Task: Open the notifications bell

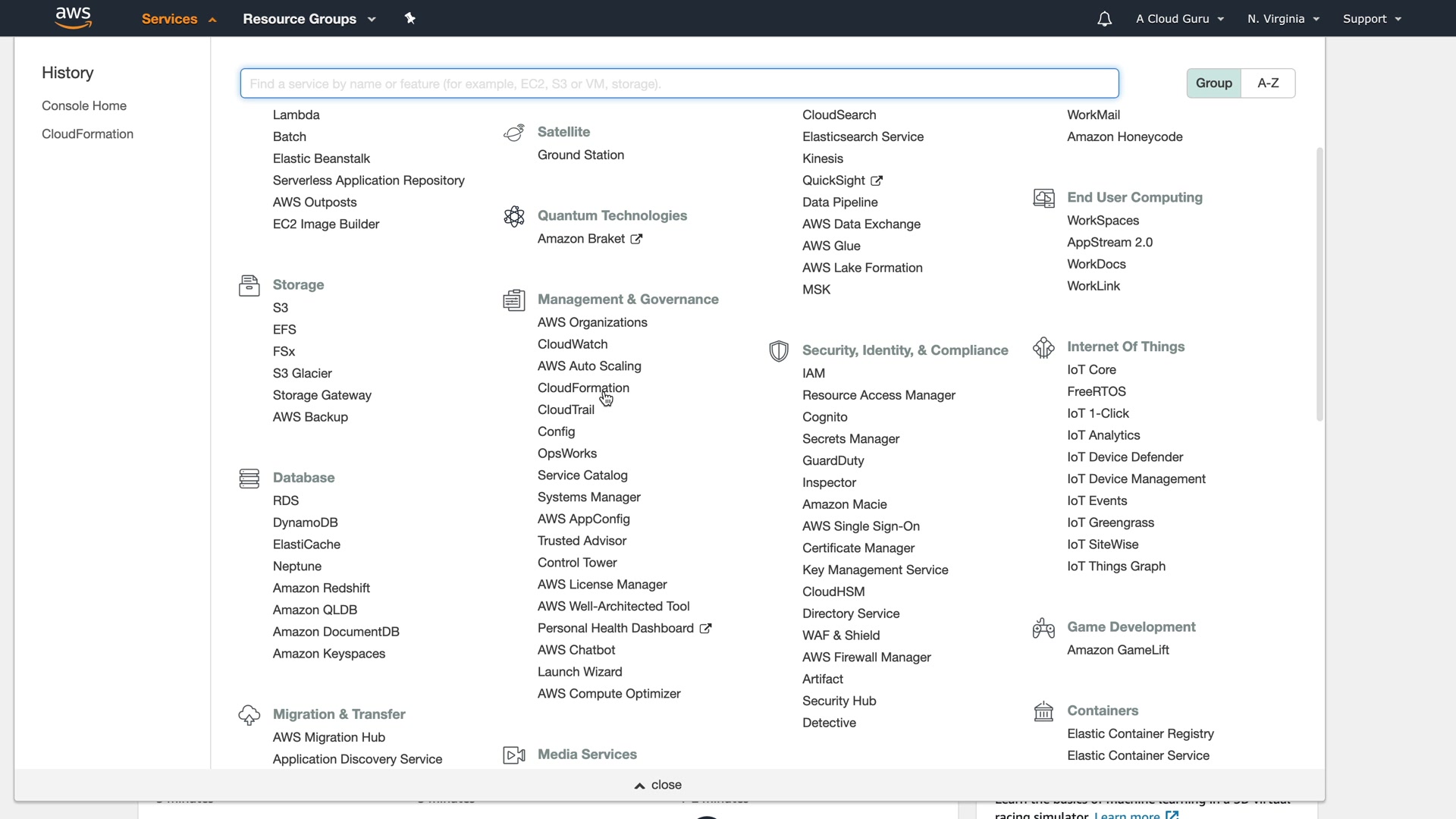Action: point(1104,19)
